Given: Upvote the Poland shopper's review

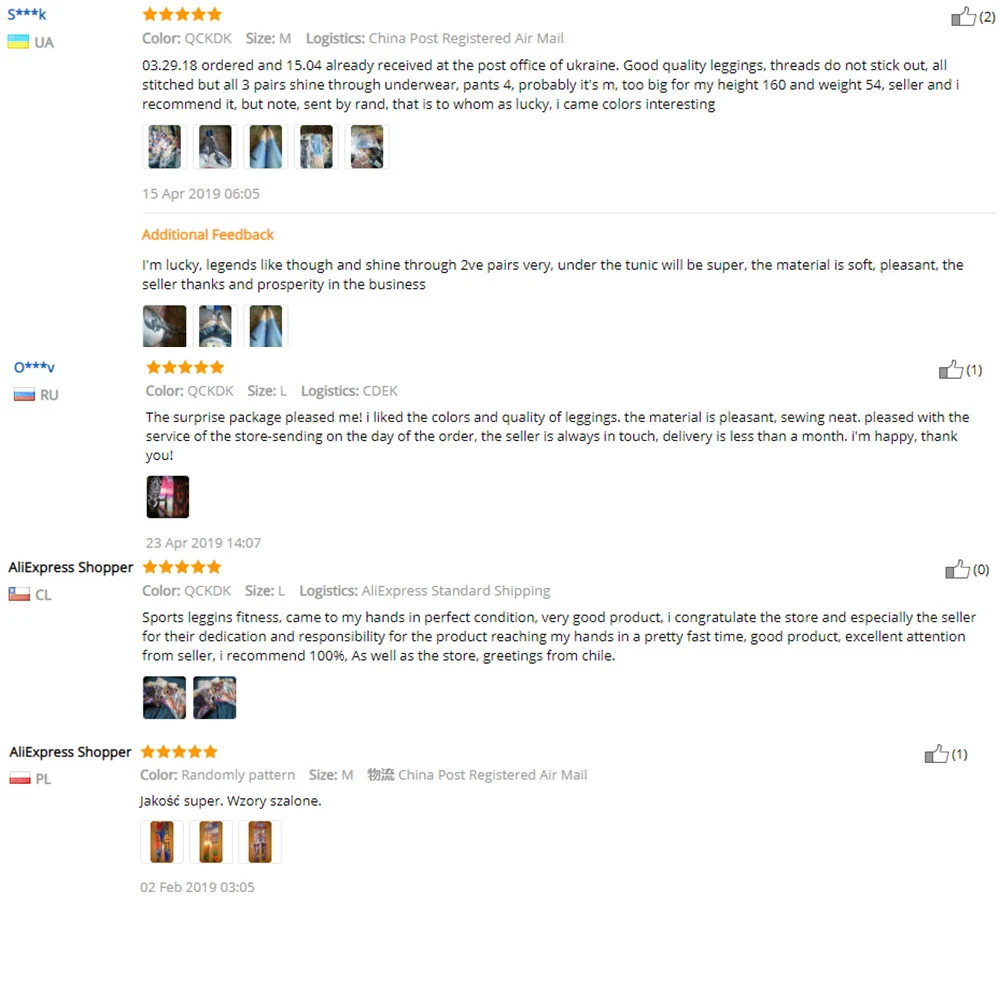Looking at the screenshot, I should coord(936,754).
